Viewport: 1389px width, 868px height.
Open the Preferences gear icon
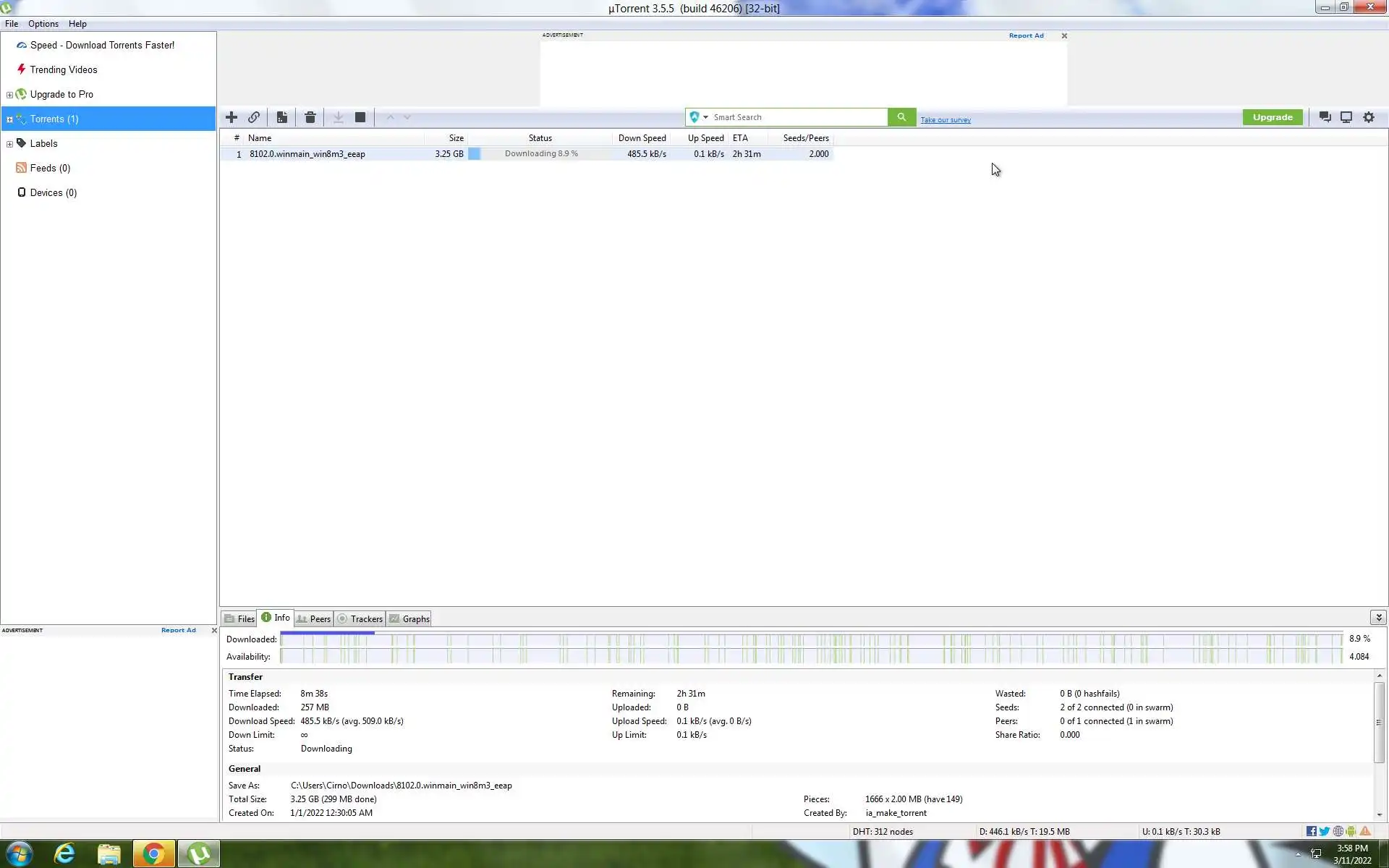tap(1369, 117)
